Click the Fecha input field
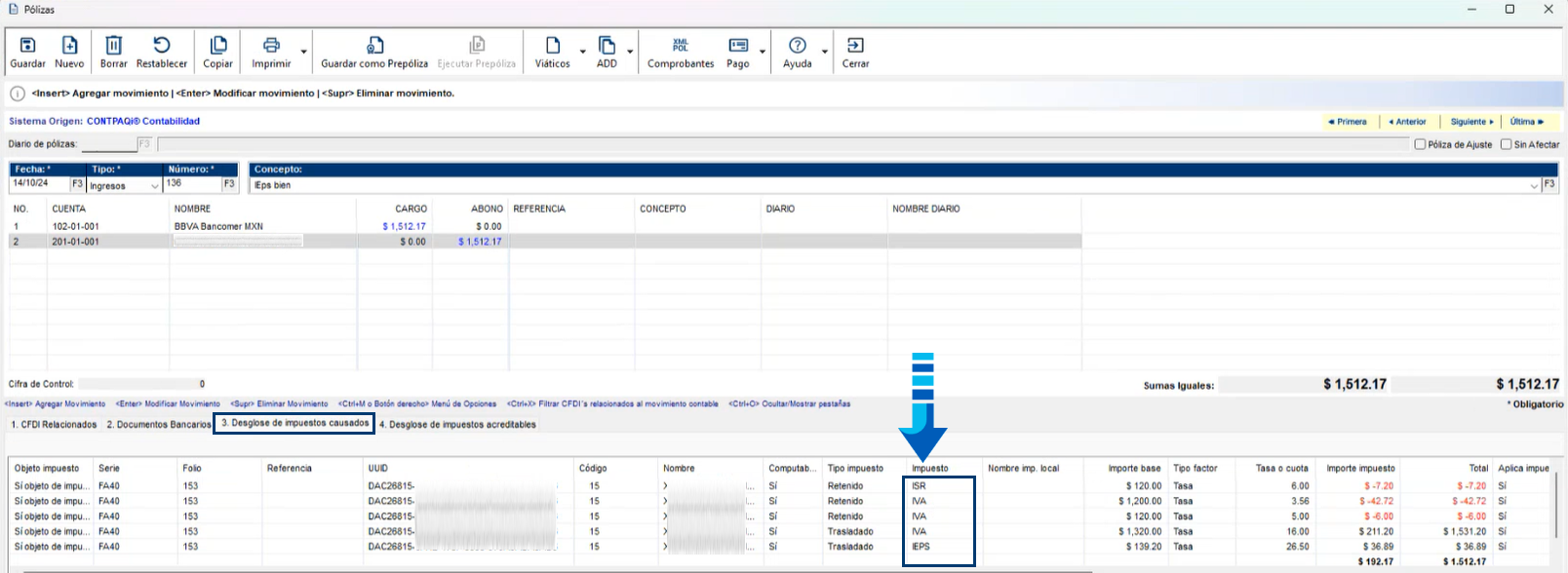 click(x=38, y=183)
